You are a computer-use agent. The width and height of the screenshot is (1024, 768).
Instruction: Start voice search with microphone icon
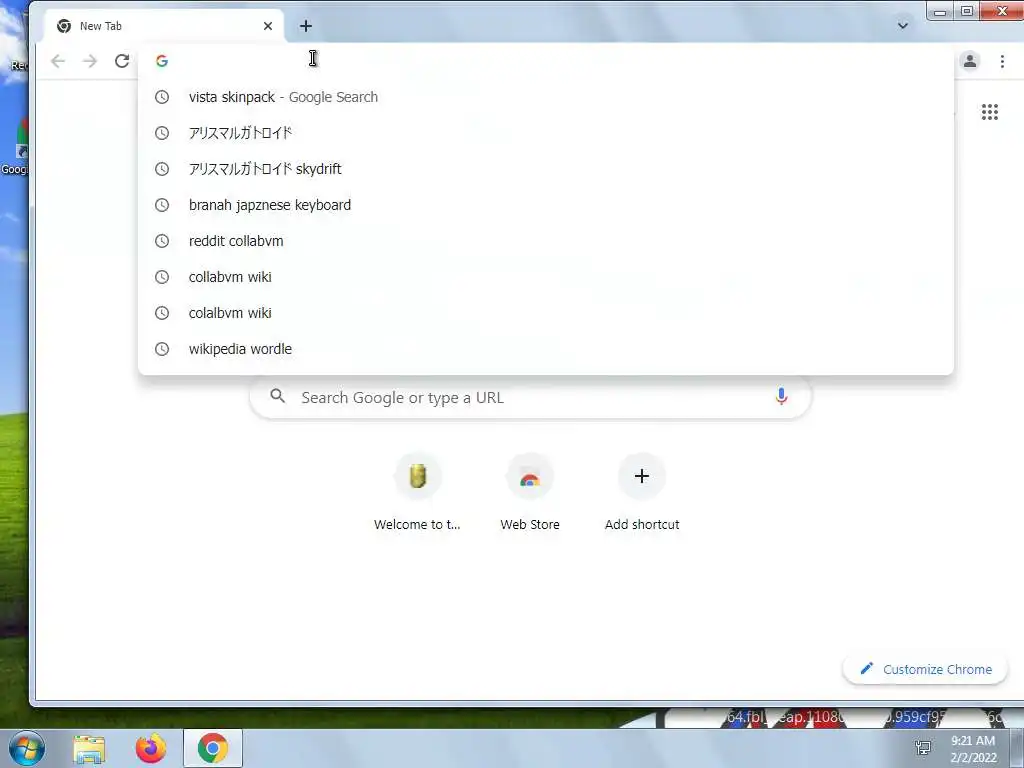point(781,396)
